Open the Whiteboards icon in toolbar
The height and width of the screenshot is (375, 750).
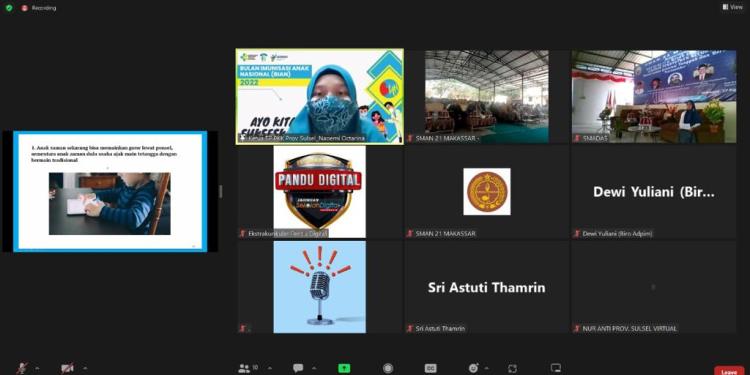pos(556,368)
